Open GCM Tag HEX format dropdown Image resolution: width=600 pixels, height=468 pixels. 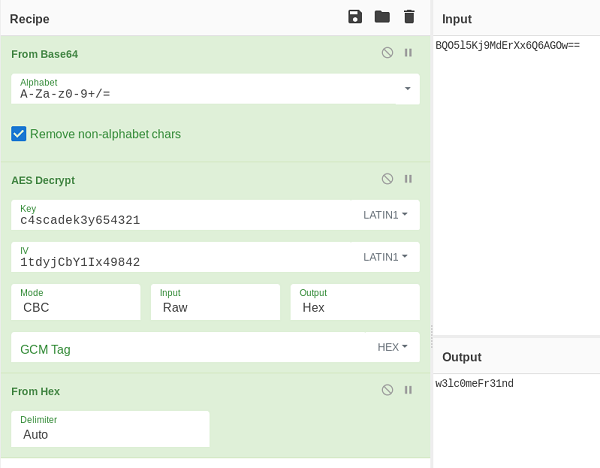point(392,347)
